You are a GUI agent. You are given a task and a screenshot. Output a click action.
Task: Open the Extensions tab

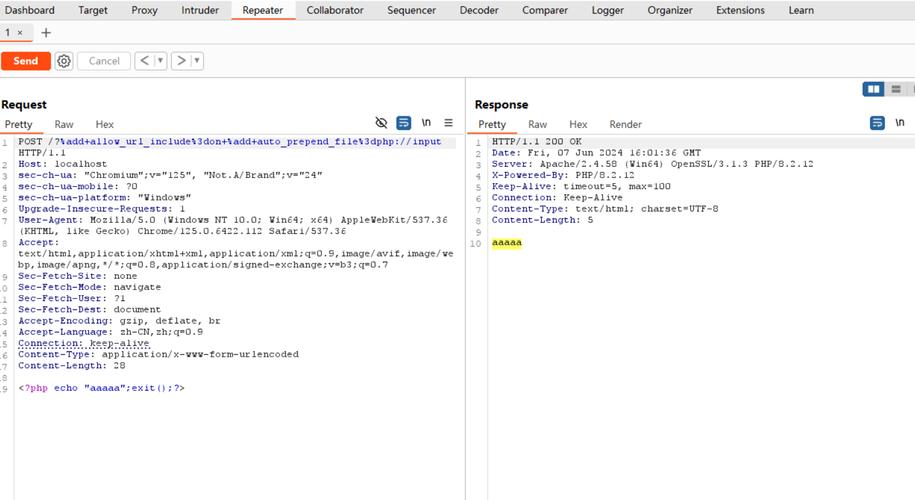point(741,10)
